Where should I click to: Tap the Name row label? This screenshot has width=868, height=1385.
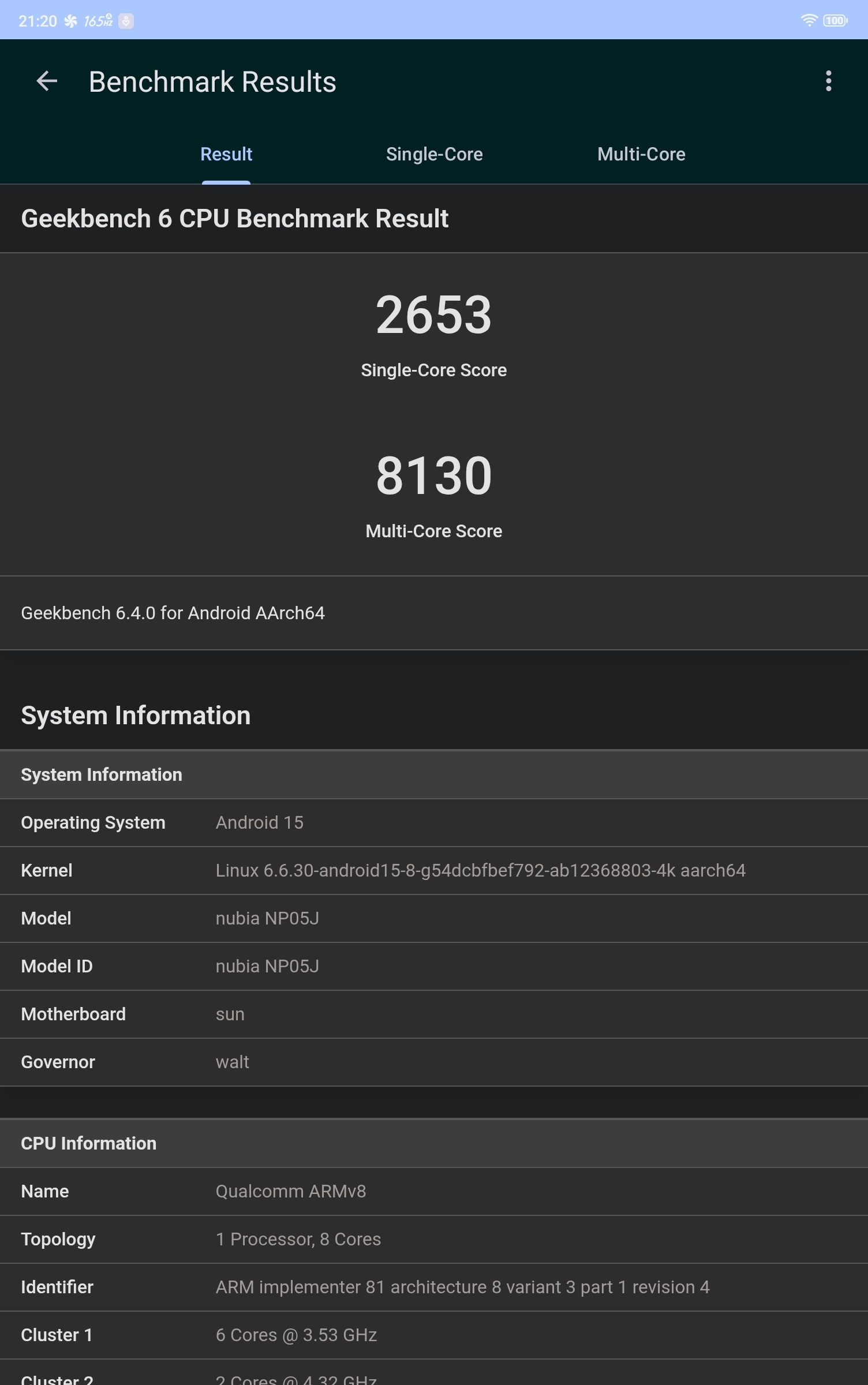tap(45, 1191)
